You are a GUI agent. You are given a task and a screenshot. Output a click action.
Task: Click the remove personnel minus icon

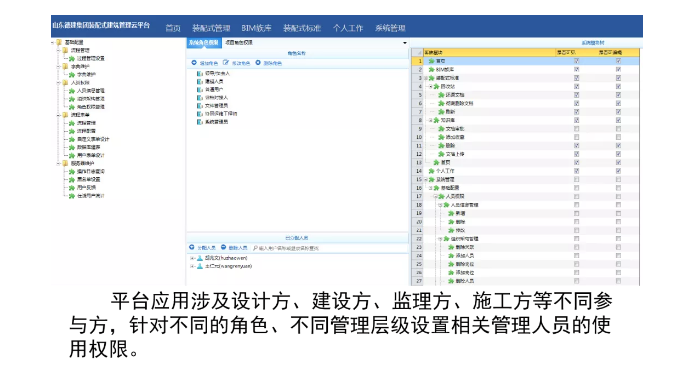[x=224, y=247]
